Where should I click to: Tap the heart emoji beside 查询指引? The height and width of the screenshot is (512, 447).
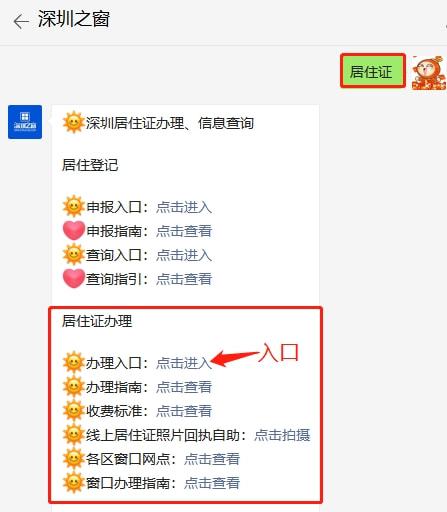[x=73, y=279]
